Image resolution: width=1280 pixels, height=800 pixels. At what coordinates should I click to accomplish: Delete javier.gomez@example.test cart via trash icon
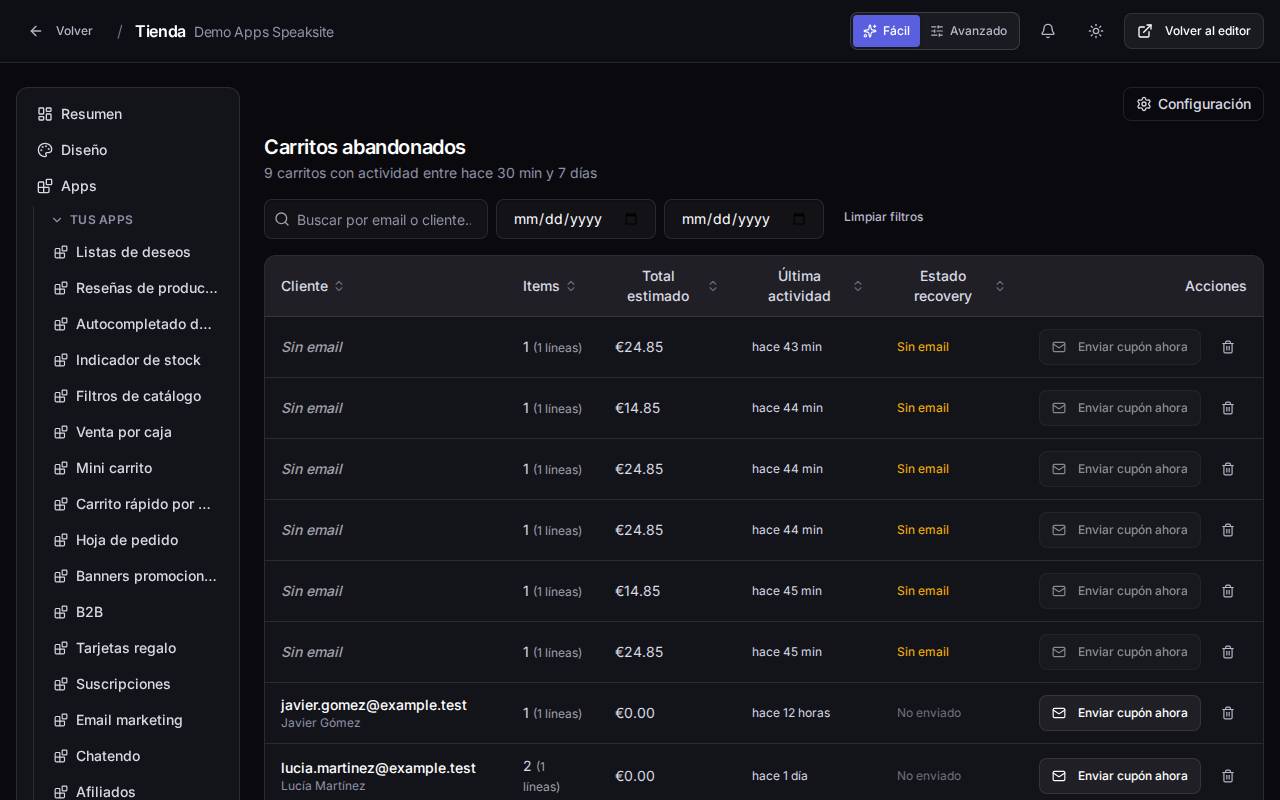1228,713
